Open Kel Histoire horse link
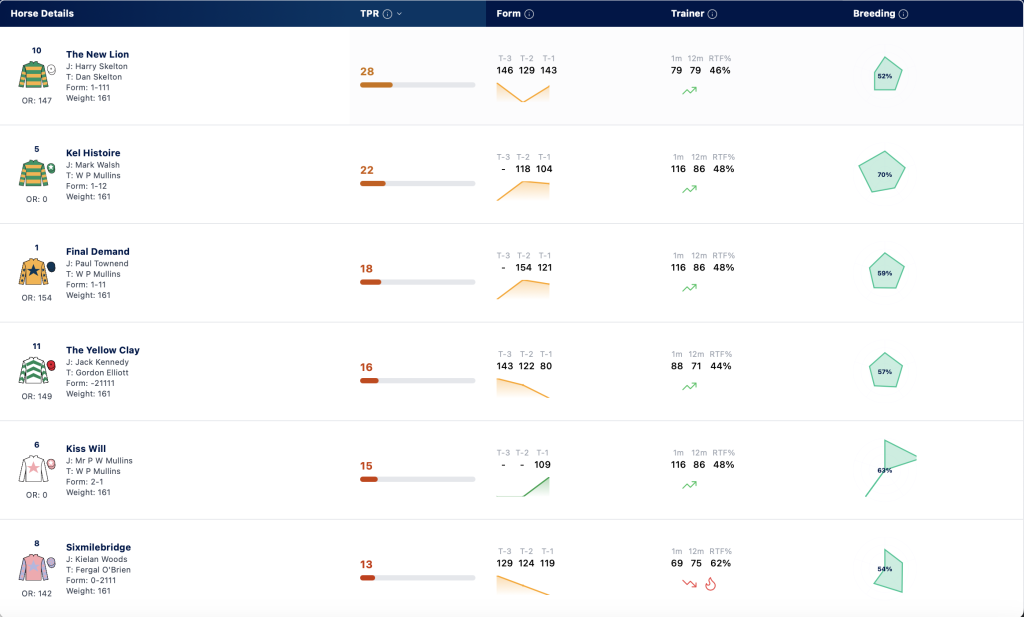Screen dimensions: 1024x617 click(x=93, y=153)
